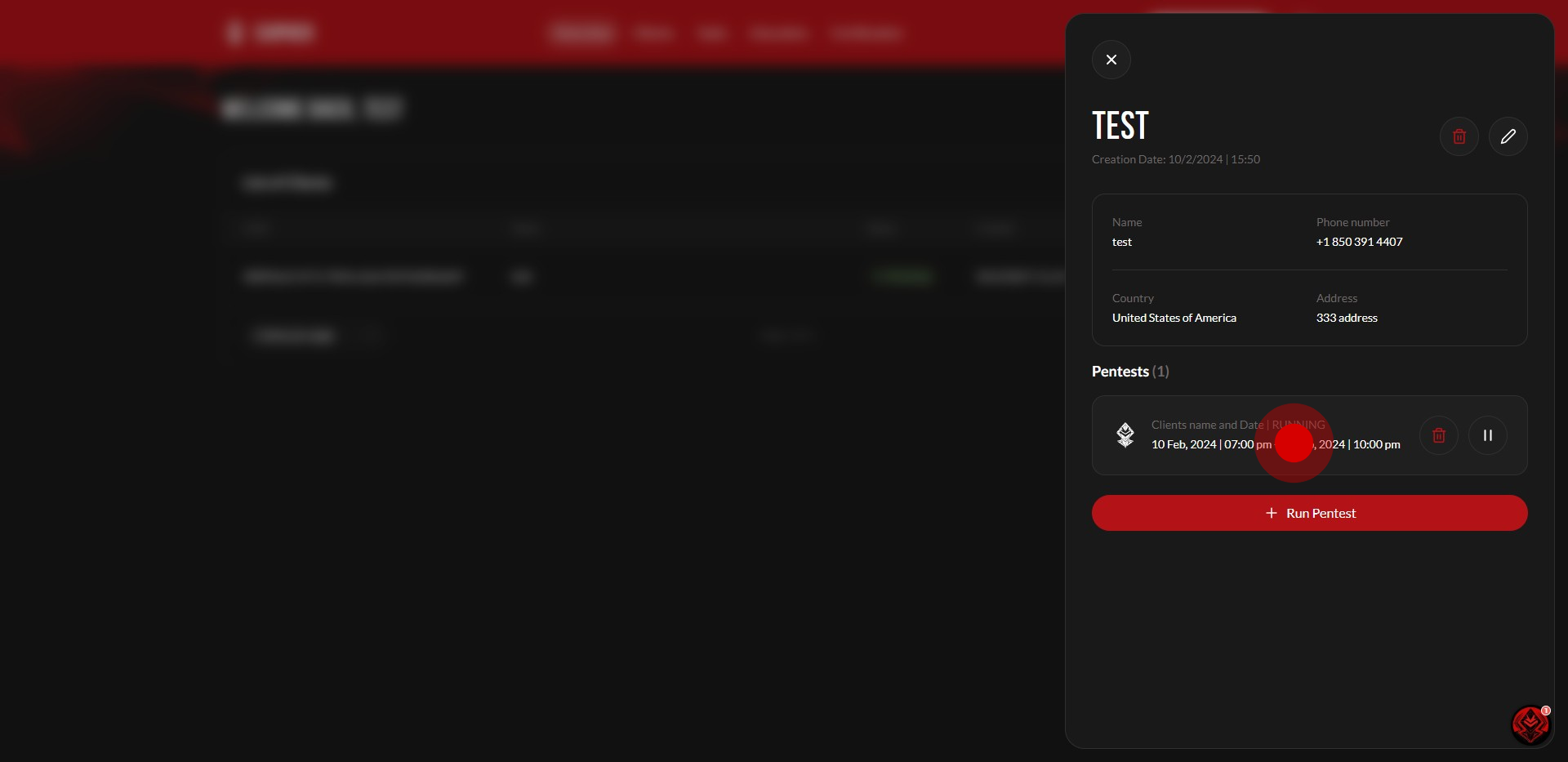Viewport: 1568px width, 762px height.
Task: Click the pentest end time 10:00 pm
Action: point(1376,444)
